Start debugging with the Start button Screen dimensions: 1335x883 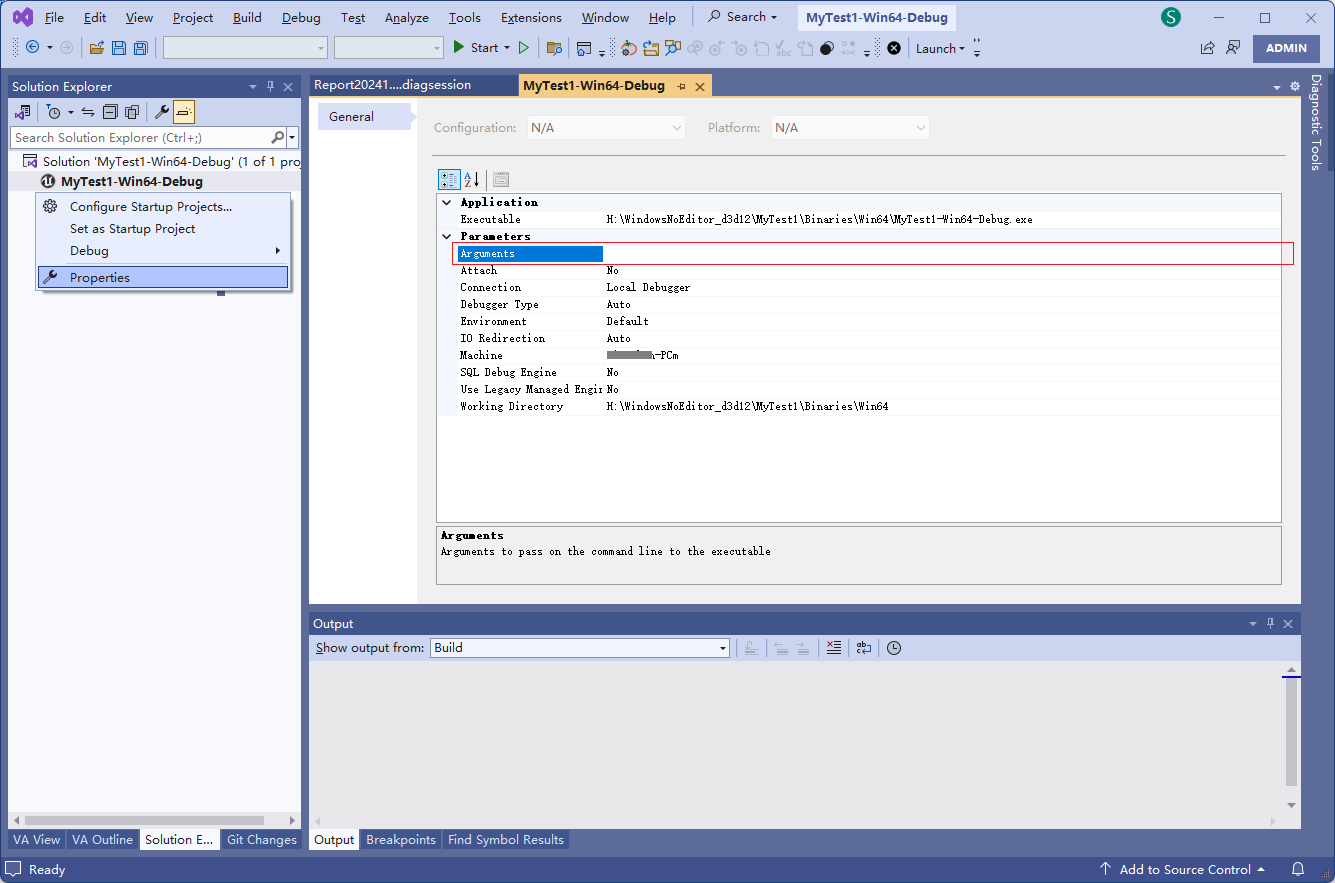(475, 47)
